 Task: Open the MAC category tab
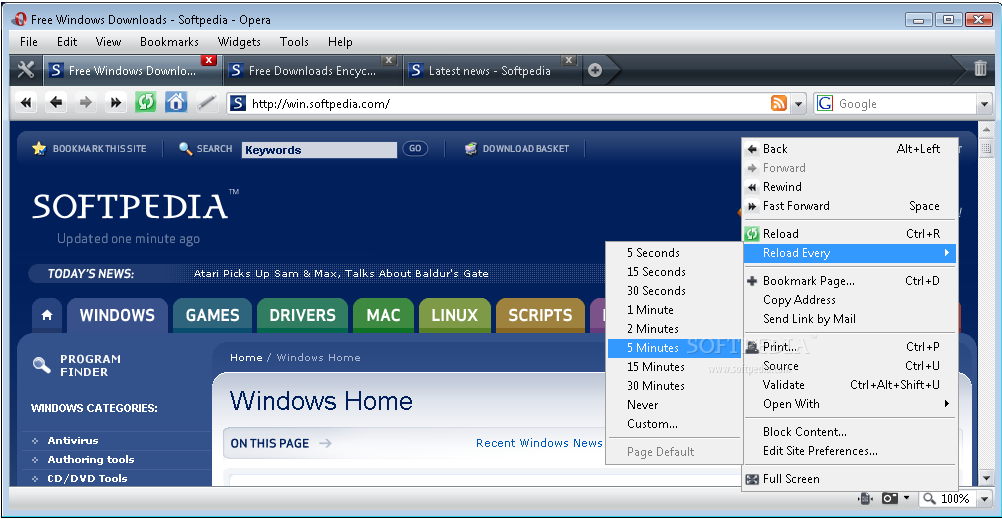pos(383,315)
